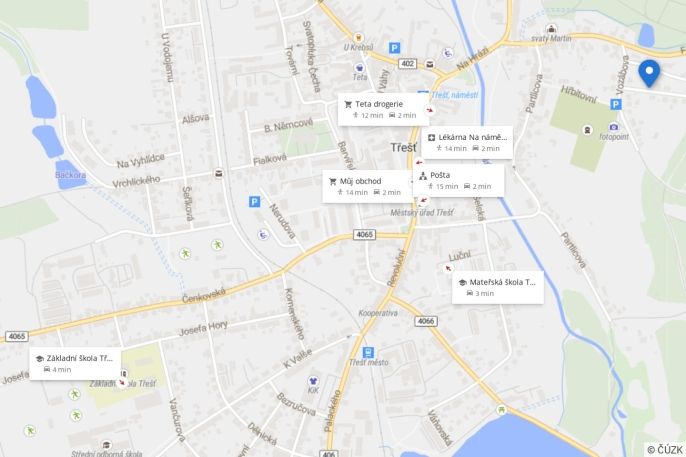Viewport: 686px width, 457px height.
Task: Click the parking icon near U Krebsů
Action: [394, 48]
